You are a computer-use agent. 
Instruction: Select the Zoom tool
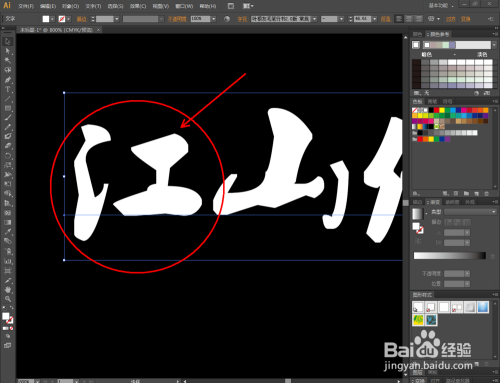(8, 299)
